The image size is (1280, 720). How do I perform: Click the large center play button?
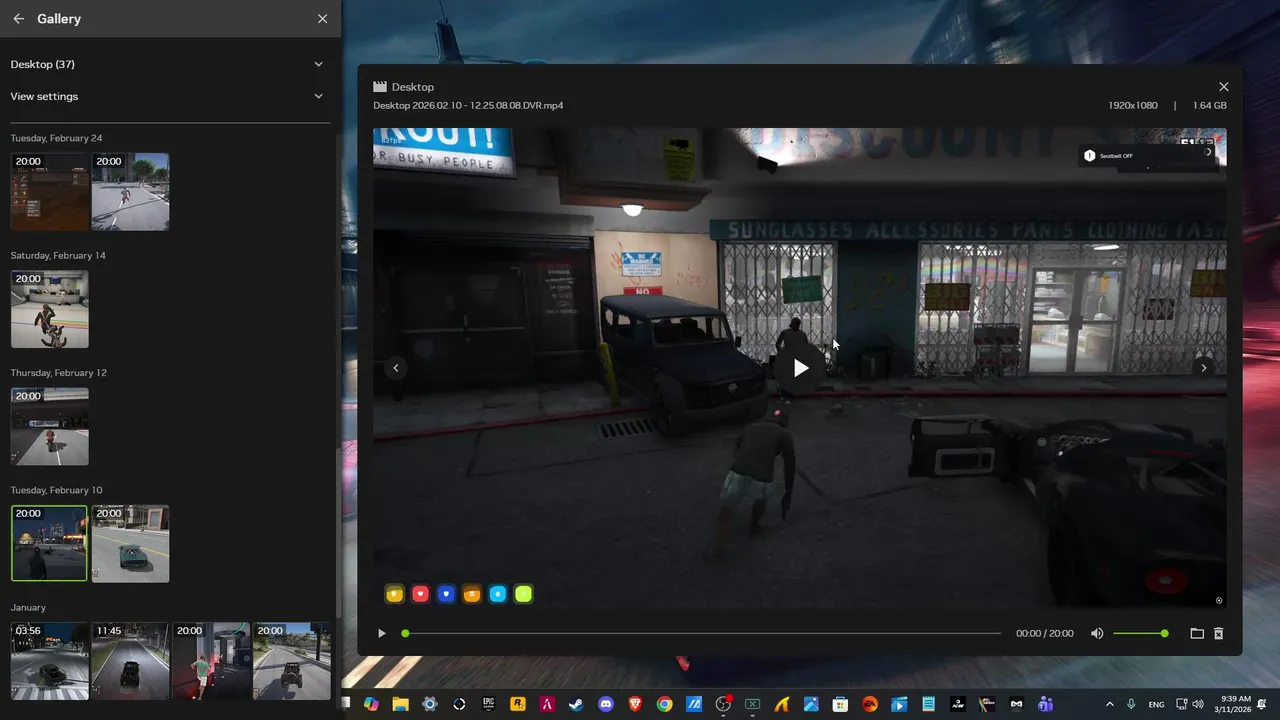(x=800, y=368)
